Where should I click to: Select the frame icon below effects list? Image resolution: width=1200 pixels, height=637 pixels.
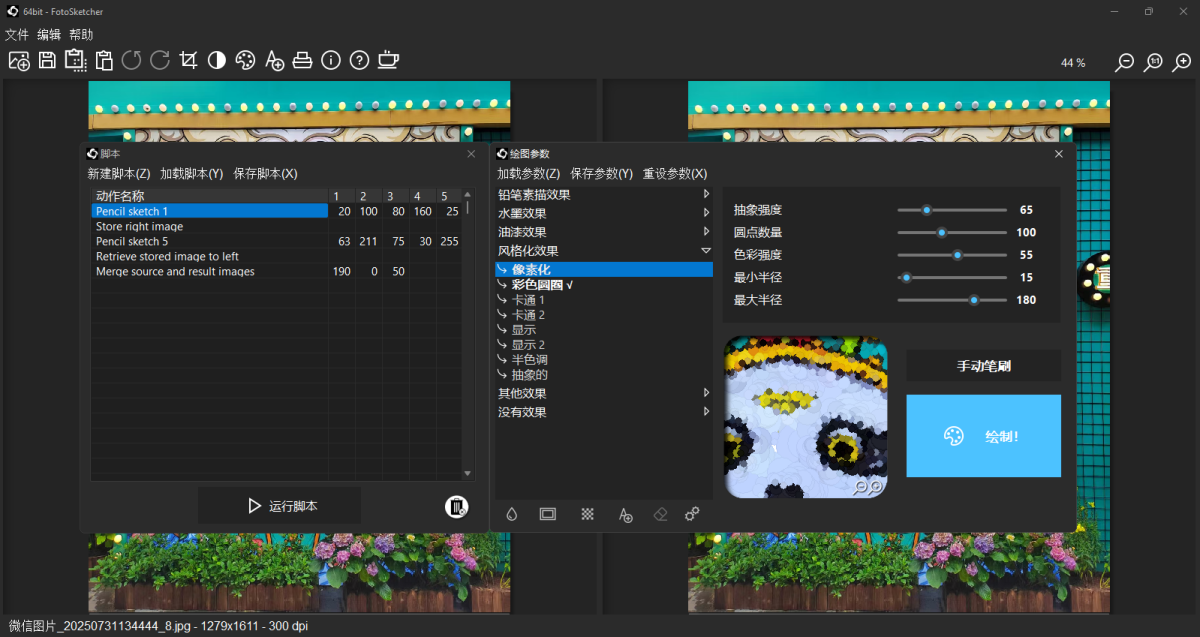pos(547,514)
